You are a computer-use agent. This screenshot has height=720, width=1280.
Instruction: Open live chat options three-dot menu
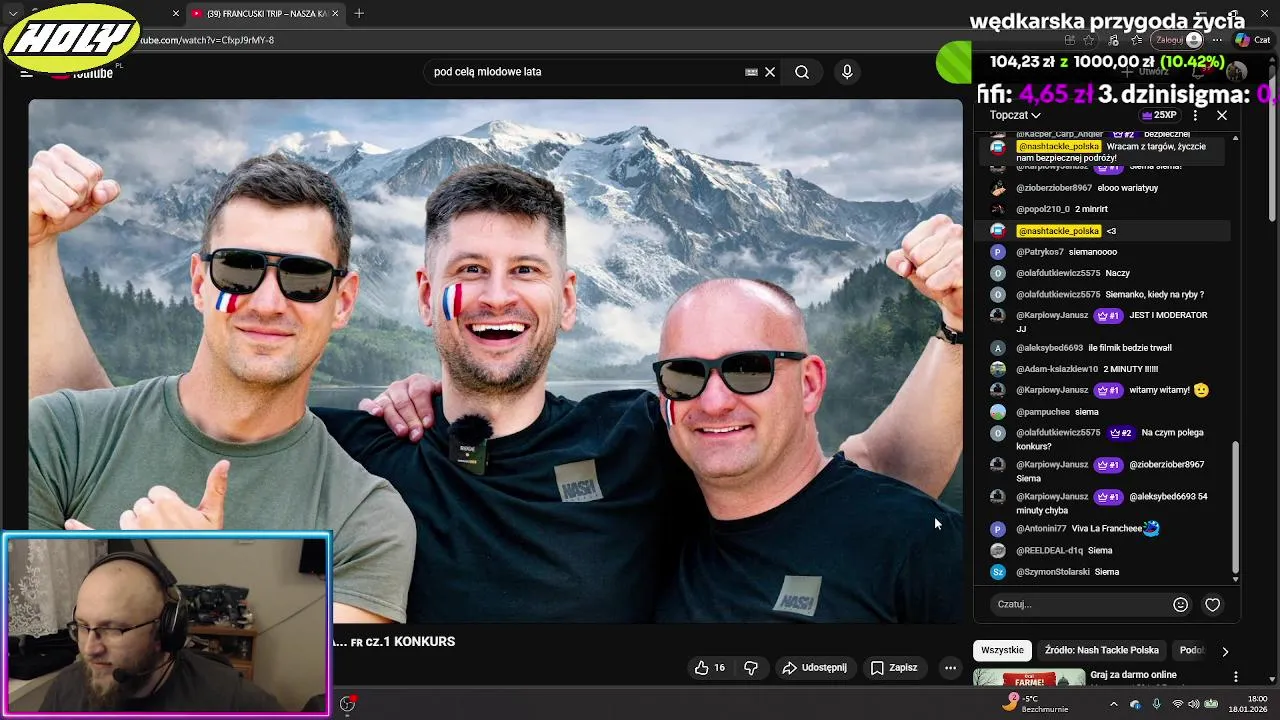(1195, 115)
